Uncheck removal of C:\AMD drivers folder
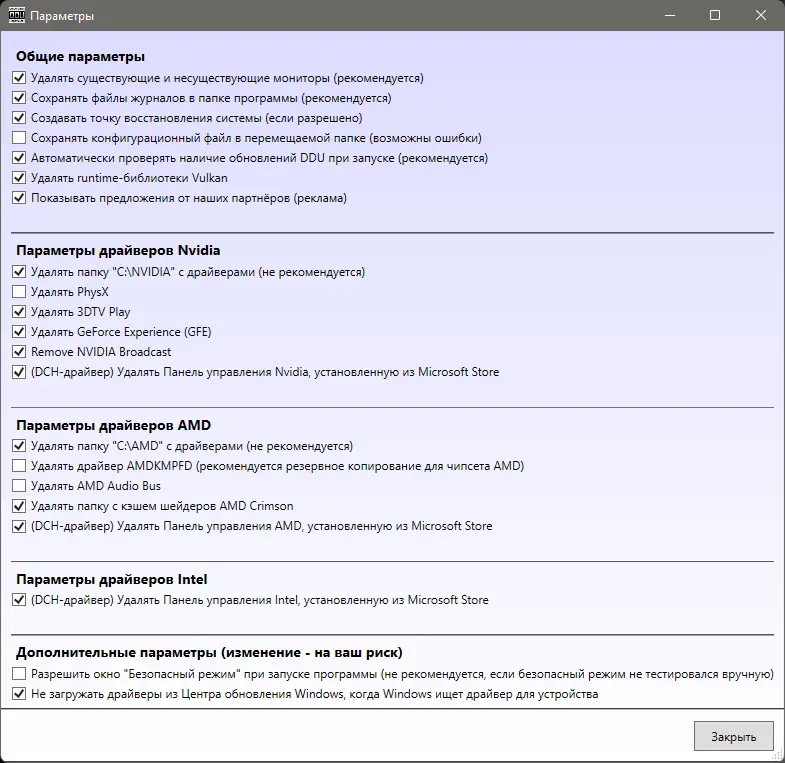 tap(19, 446)
